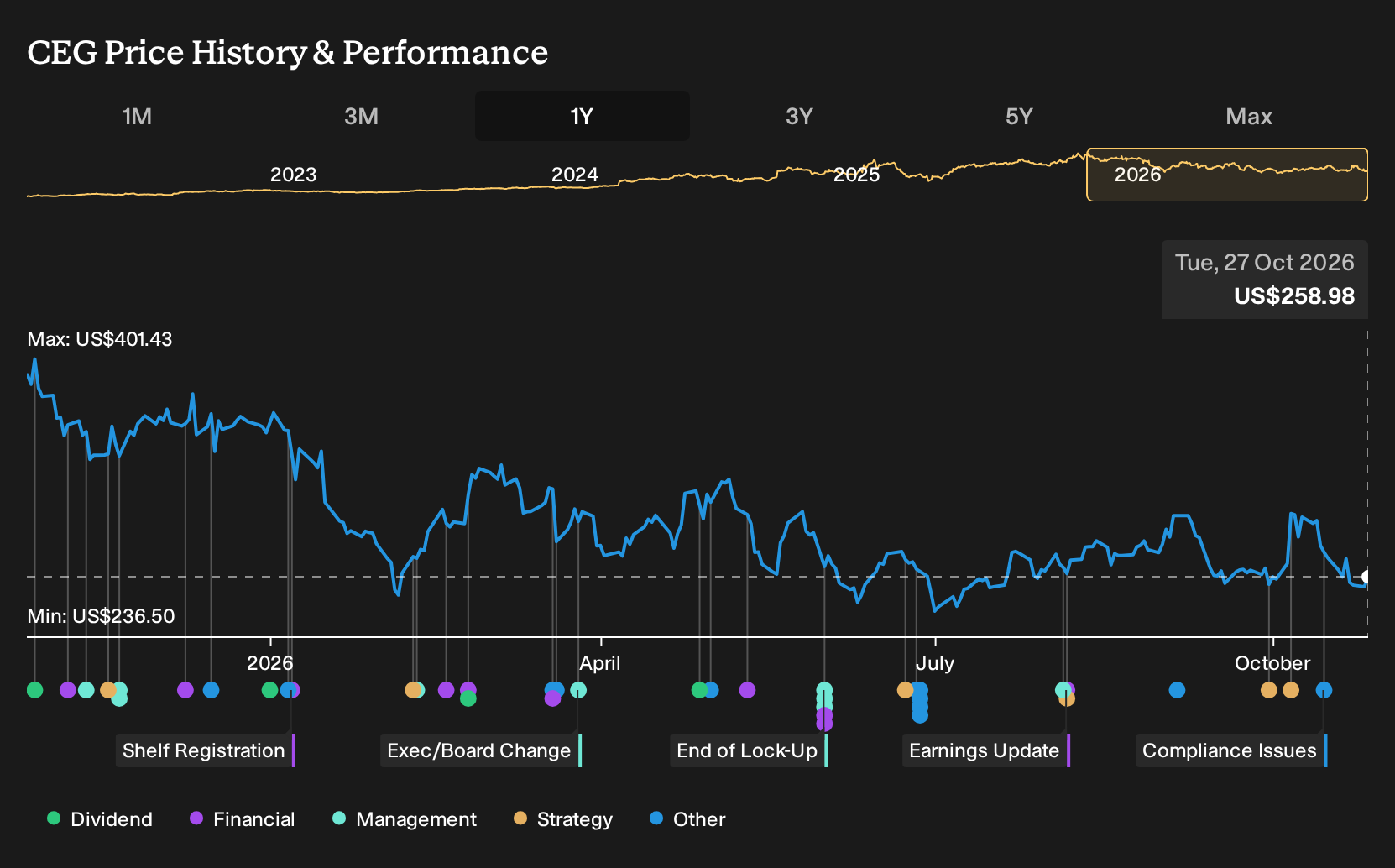Click the July axis label
The image size is (1395, 868).
pyautogui.click(x=935, y=663)
